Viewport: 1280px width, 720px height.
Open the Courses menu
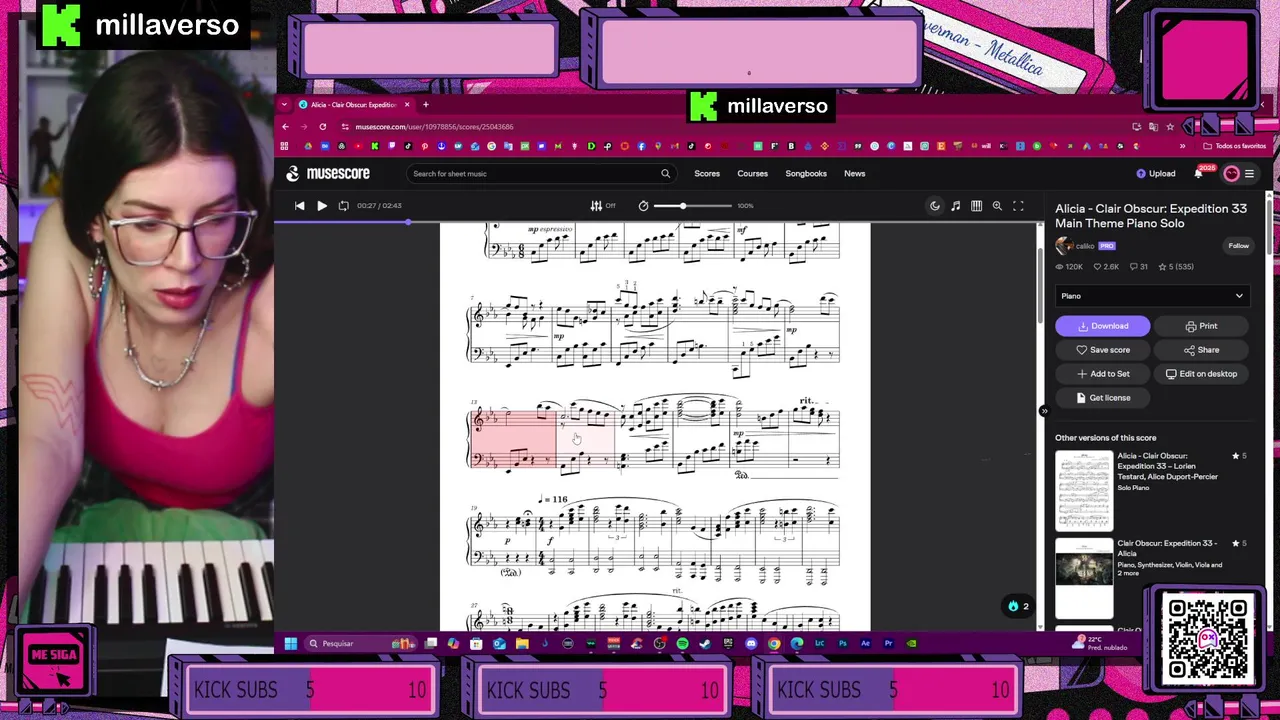(x=752, y=173)
